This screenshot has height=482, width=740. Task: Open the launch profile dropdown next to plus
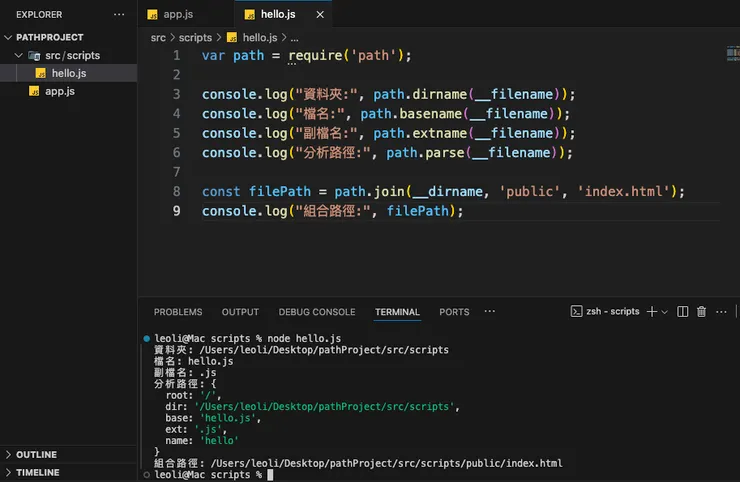[x=664, y=312]
